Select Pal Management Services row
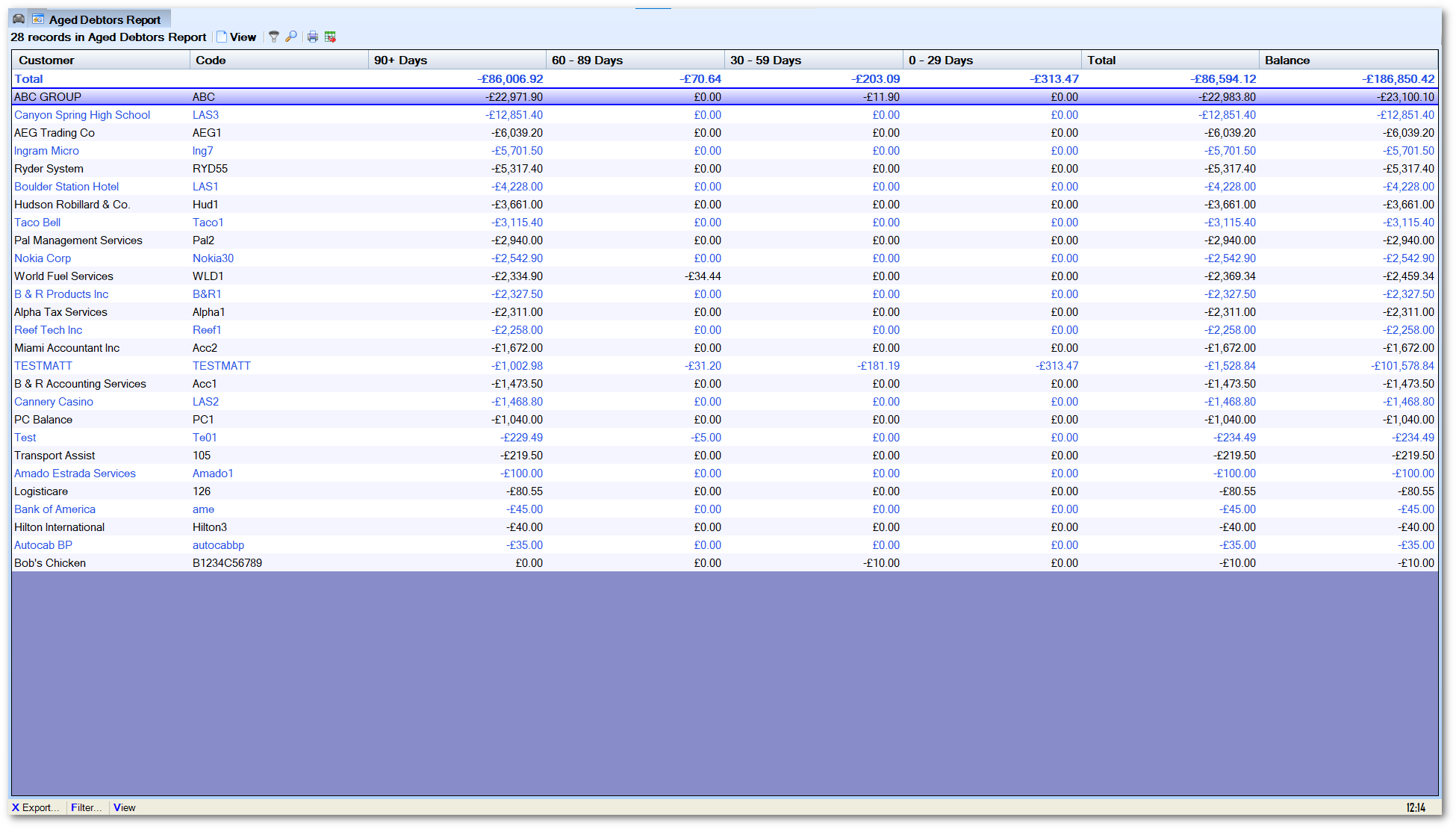 point(724,240)
